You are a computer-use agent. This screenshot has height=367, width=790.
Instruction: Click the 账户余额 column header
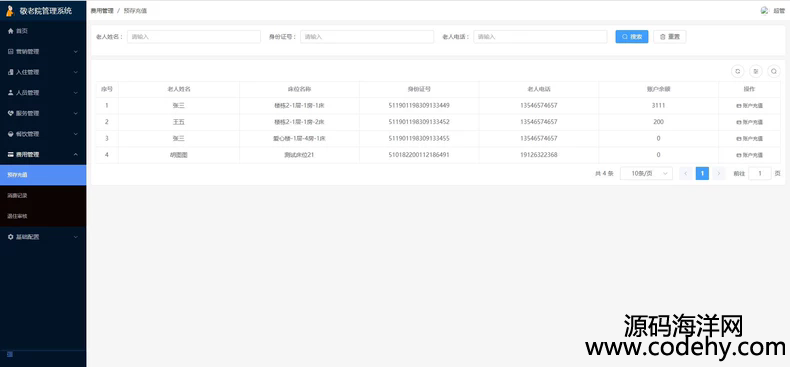pos(659,89)
